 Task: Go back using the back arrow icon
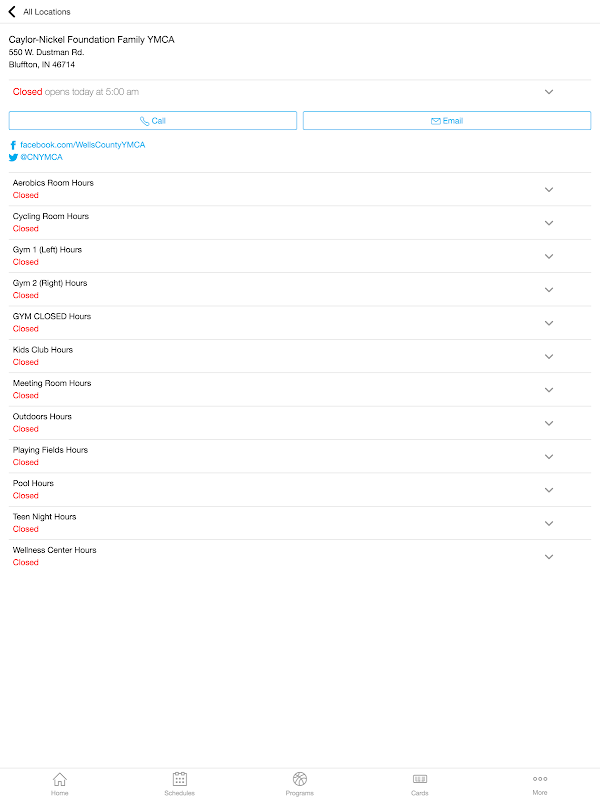pos(12,11)
